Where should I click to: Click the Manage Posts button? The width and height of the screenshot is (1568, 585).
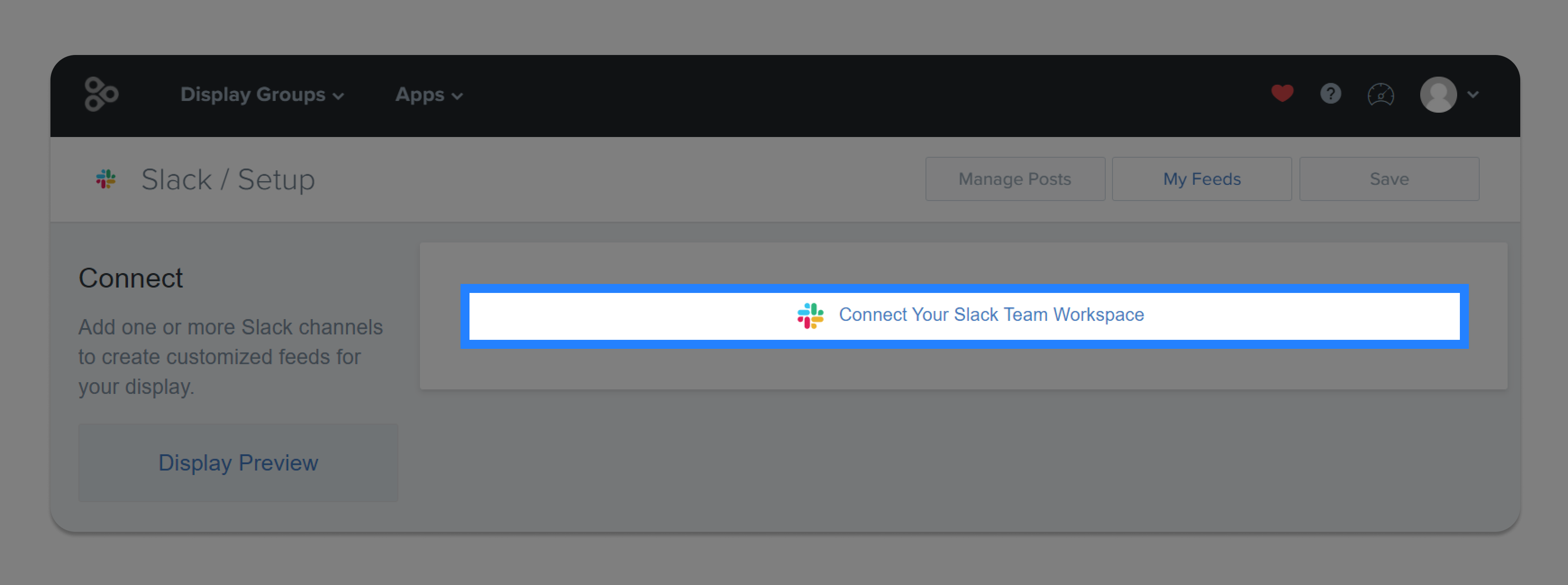coord(1015,179)
